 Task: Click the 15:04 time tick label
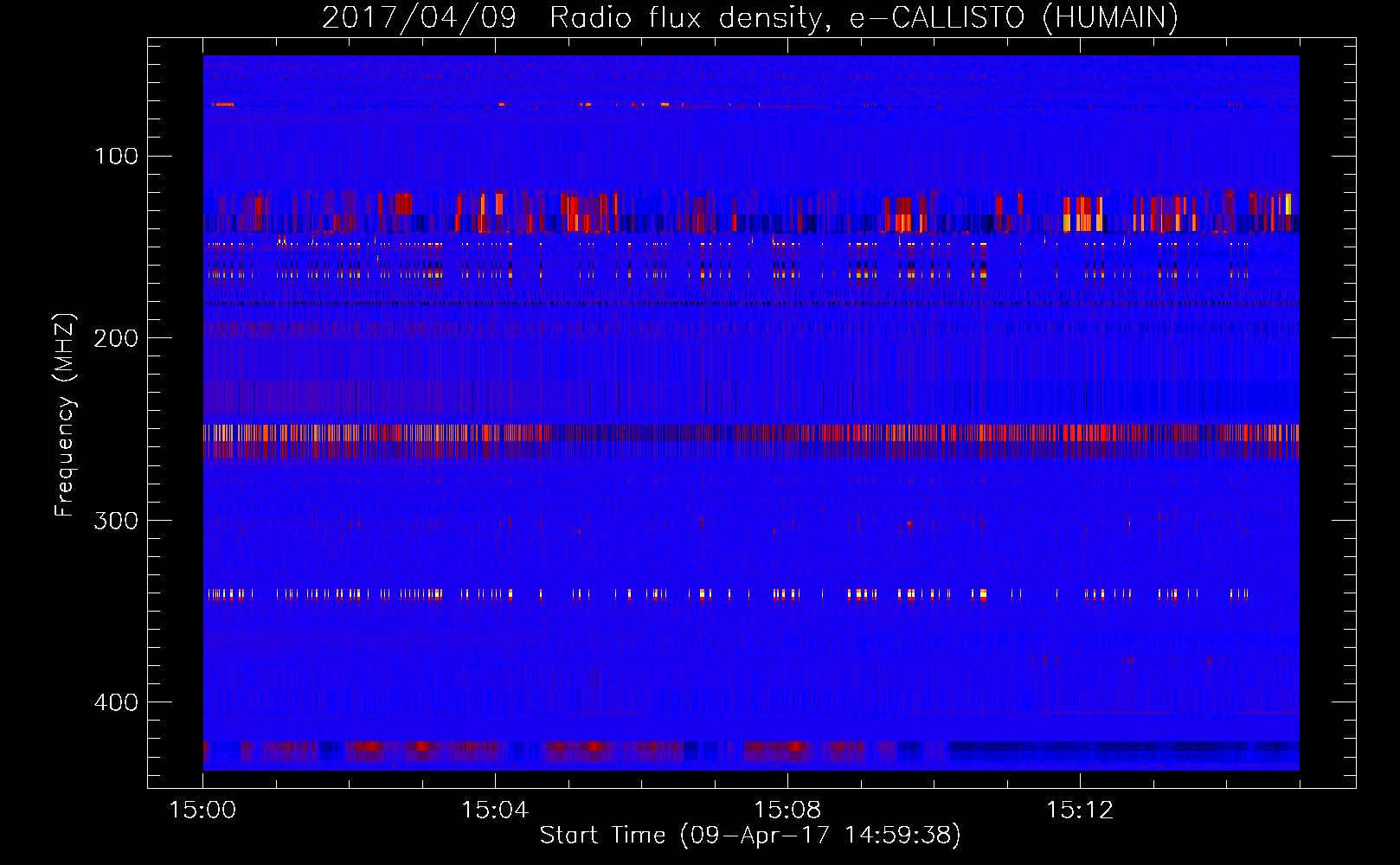point(495,811)
